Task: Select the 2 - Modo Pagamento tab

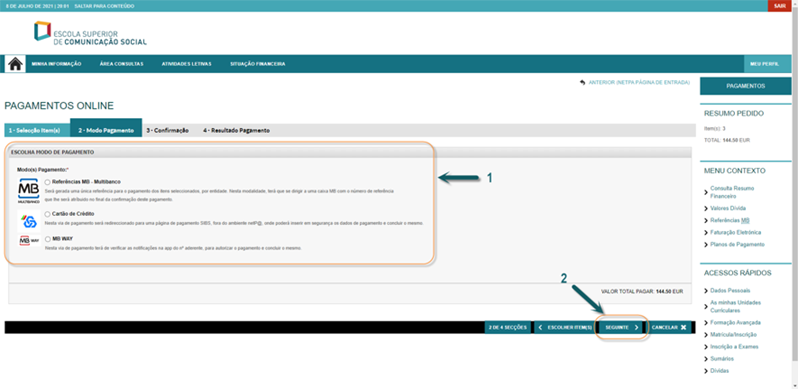Action: point(106,128)
